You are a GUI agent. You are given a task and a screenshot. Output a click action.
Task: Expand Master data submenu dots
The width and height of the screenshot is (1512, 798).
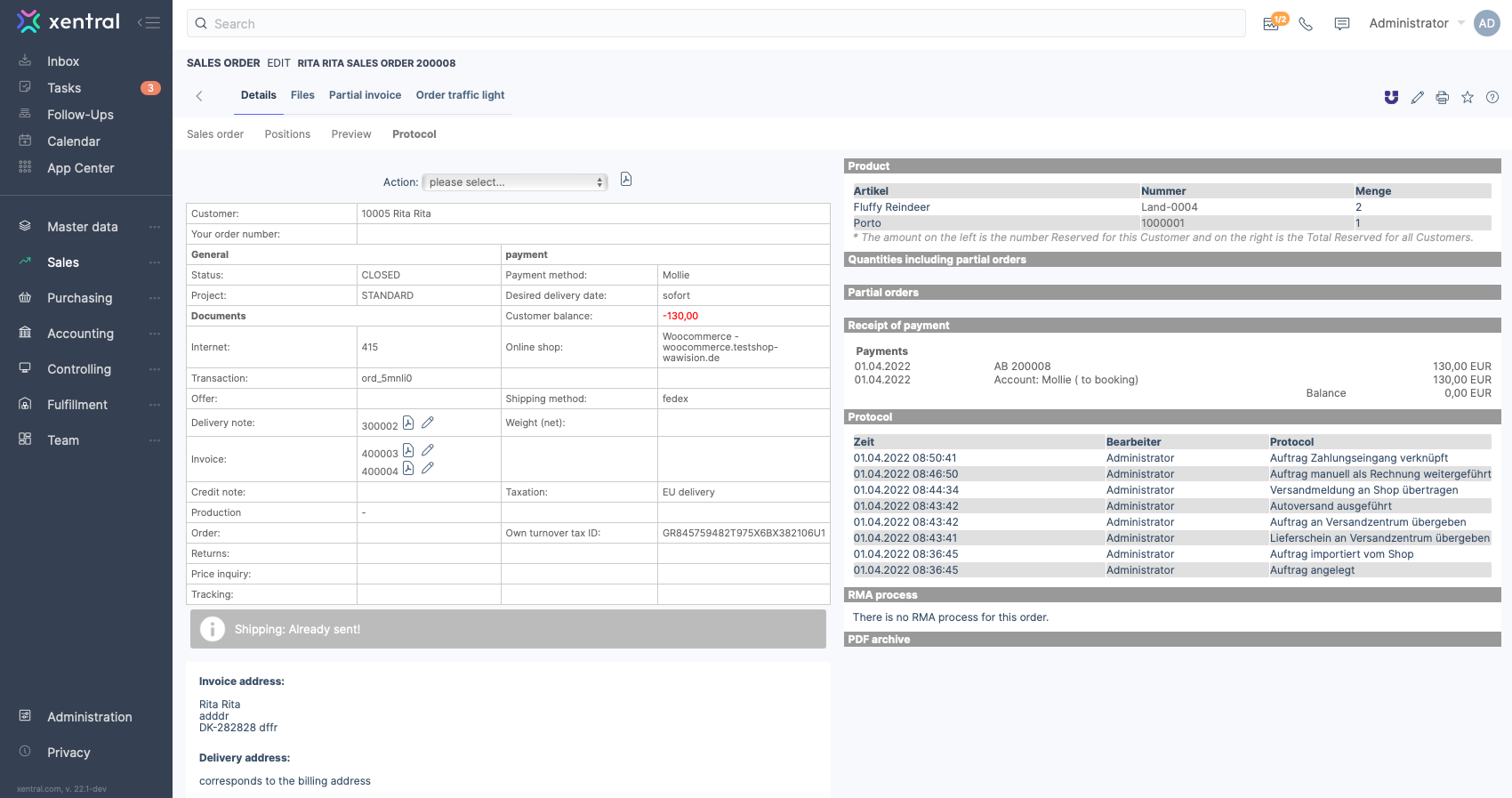tap(155, 227)
